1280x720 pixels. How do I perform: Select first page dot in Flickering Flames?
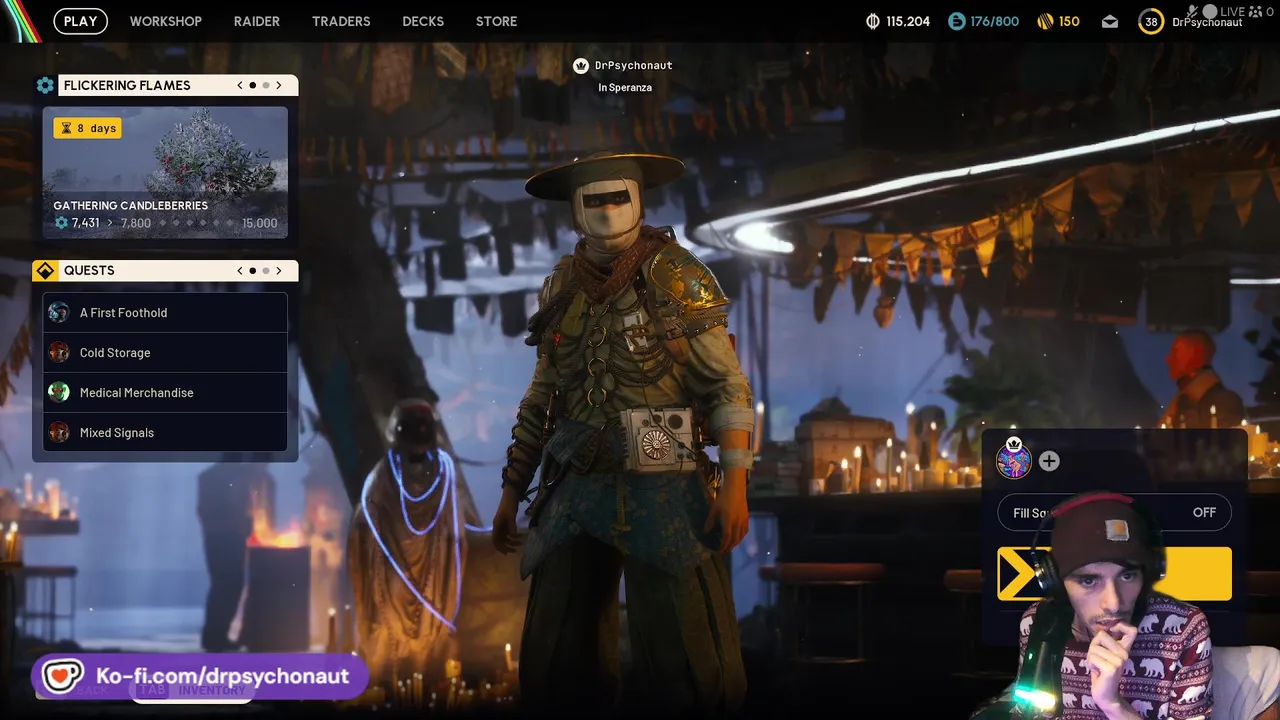(x=253, y=85)
